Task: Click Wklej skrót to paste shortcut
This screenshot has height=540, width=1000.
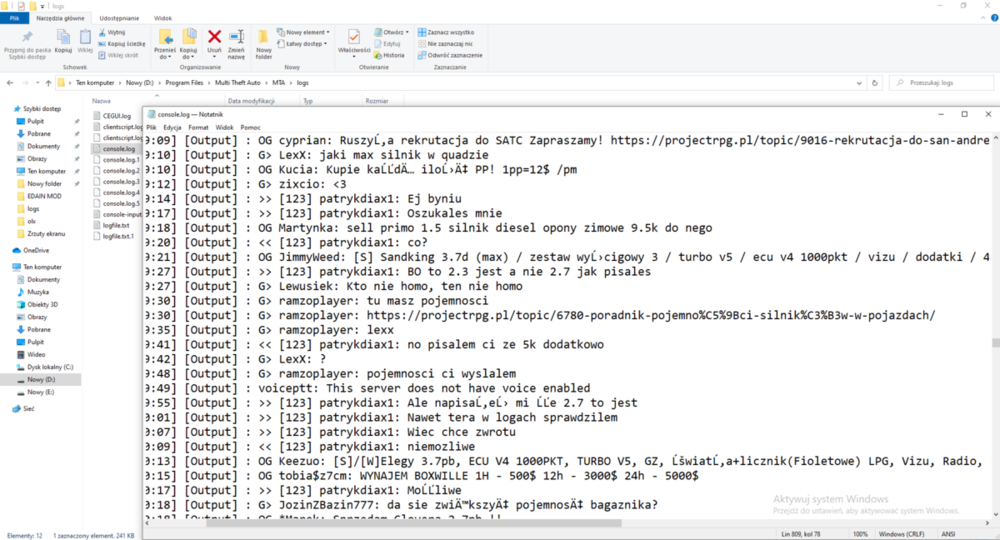Action: pyautogui.click(x=119, y=55)
